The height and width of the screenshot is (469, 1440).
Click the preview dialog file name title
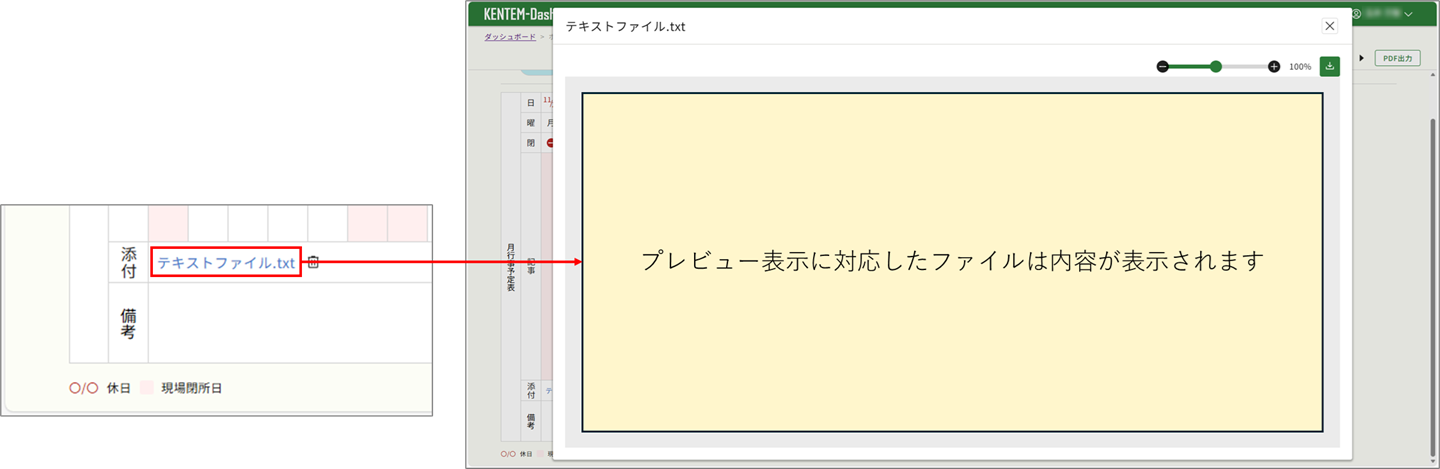click(x=625, y=27)
